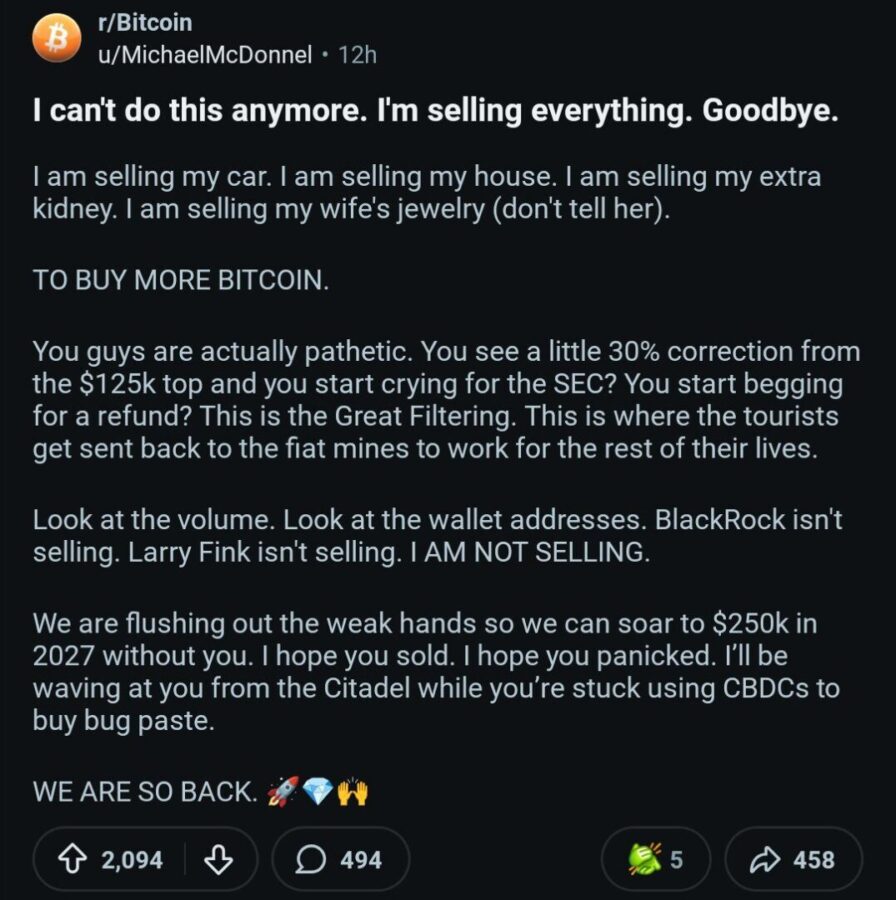Screen dimensions: 896x900
Task: Click the "TO BUY MORE BITCOIN." line
Action: click(x=180, y=280)
